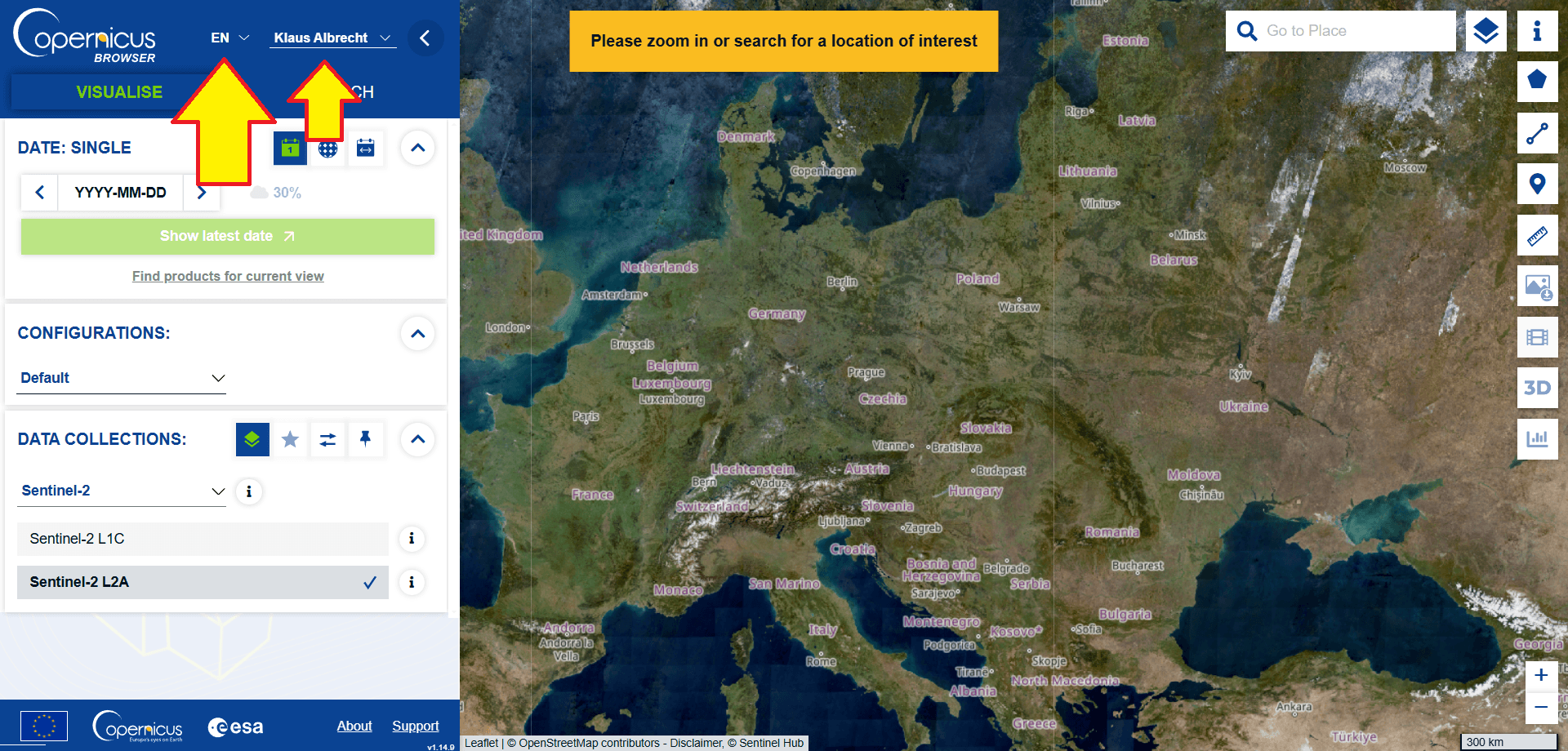Image resolution: width=1568 pixels, height=751 pixels.
Task: Click the timelapse film icon
Action: pos(1537,337)
